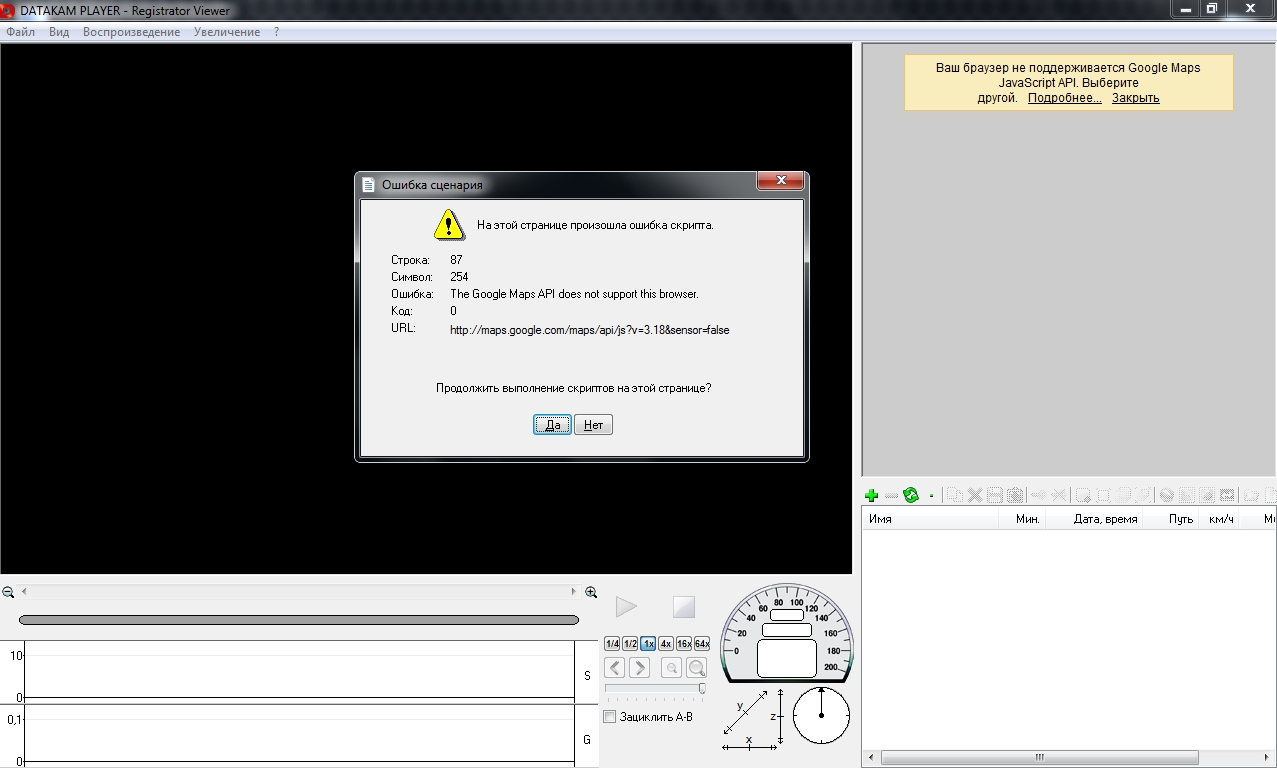Click the previous frame left arrow button
1277x768 pixels.
[615, 668]
